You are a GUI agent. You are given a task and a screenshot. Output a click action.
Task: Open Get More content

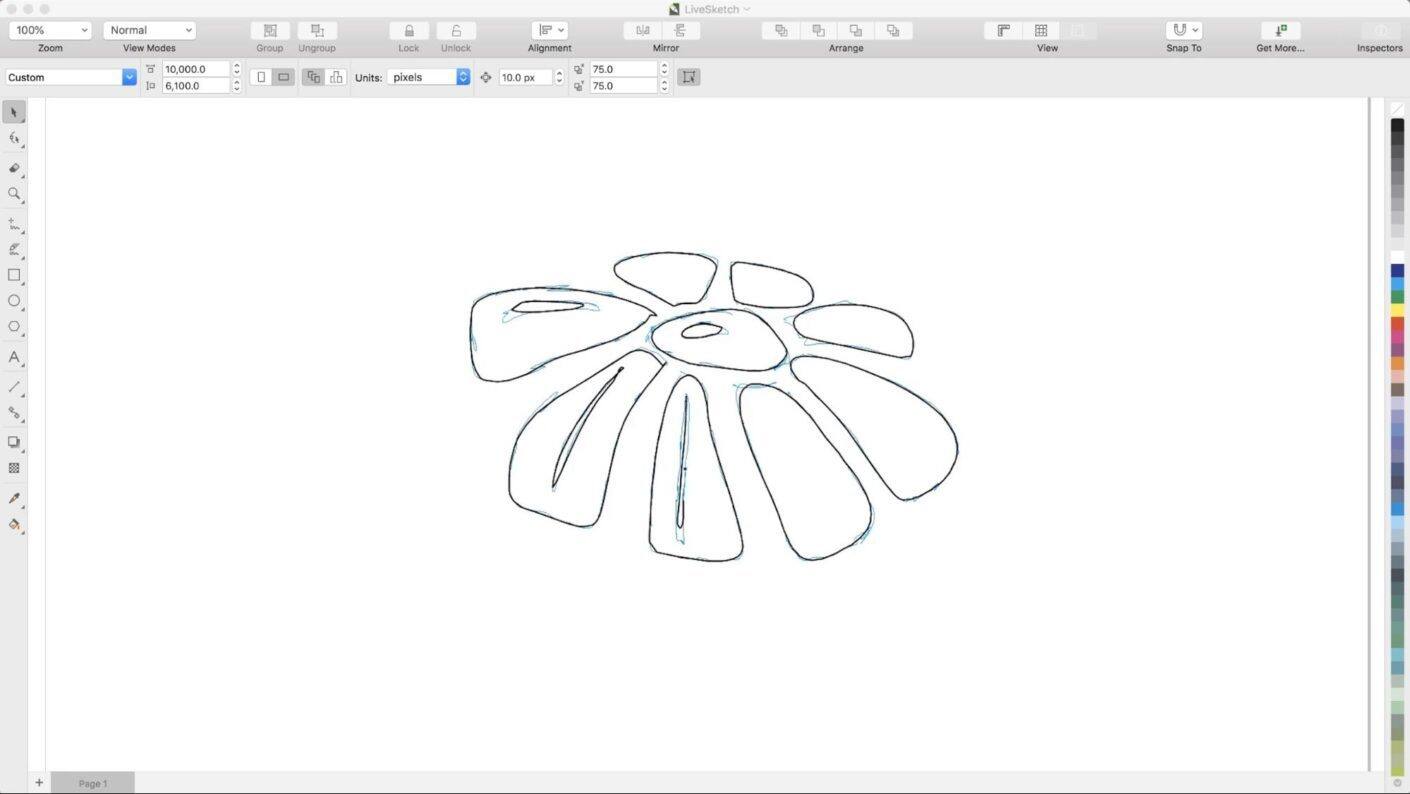(1281, 30)
